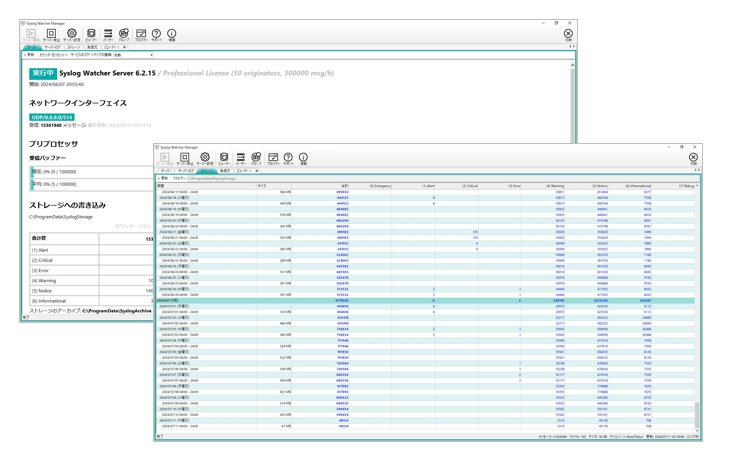Click Server Stop icon in back window
This screenshot has height=454, width=733.
click(x=51, y=34)
